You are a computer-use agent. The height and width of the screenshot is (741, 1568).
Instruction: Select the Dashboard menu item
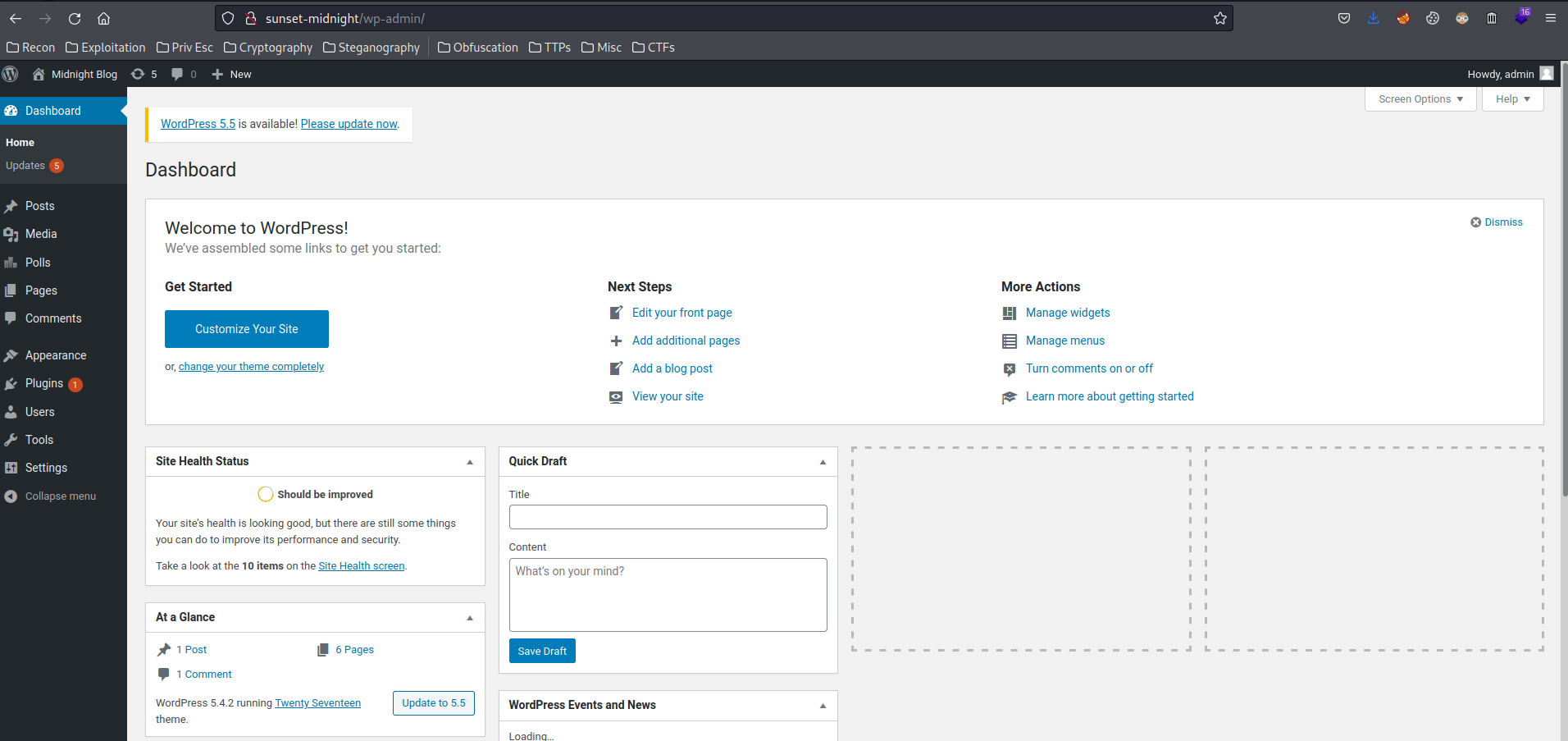[x=63, y=111]
